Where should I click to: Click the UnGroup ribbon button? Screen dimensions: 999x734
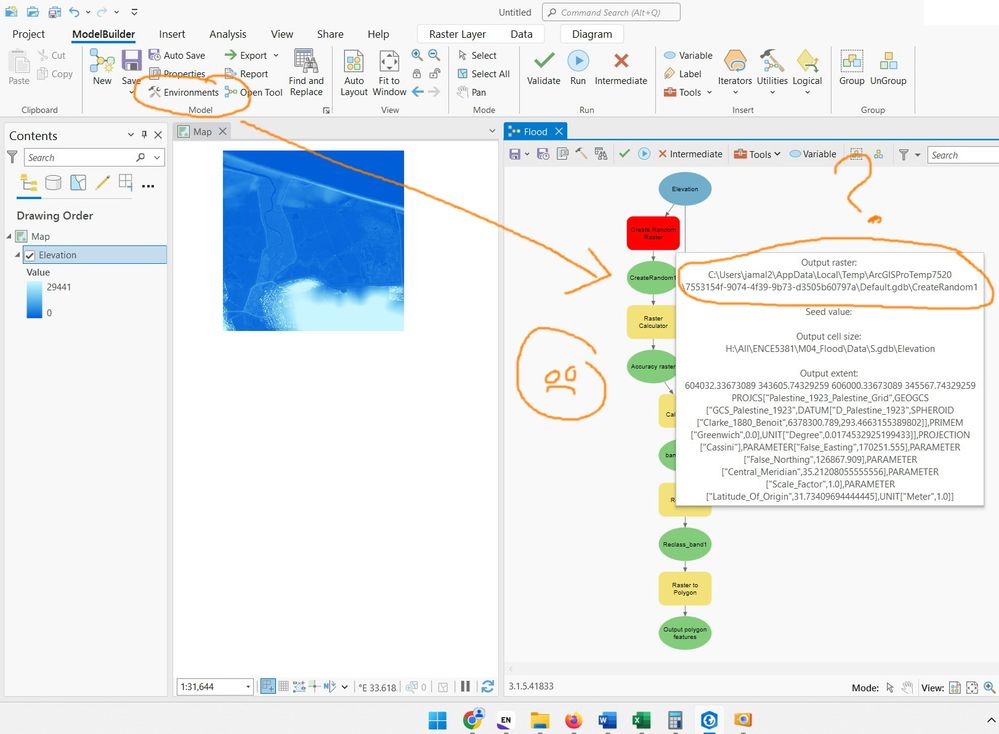pyautogui.click(x=888, y=67)
